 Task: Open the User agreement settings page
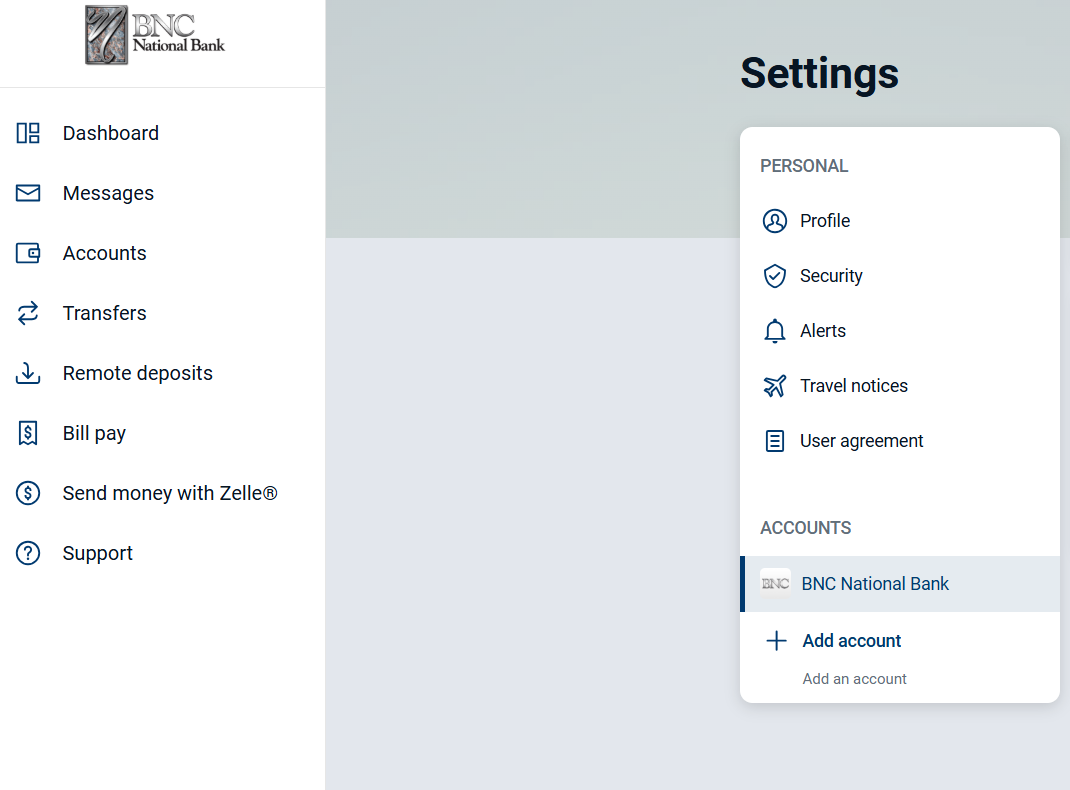[x=861, y=441]
